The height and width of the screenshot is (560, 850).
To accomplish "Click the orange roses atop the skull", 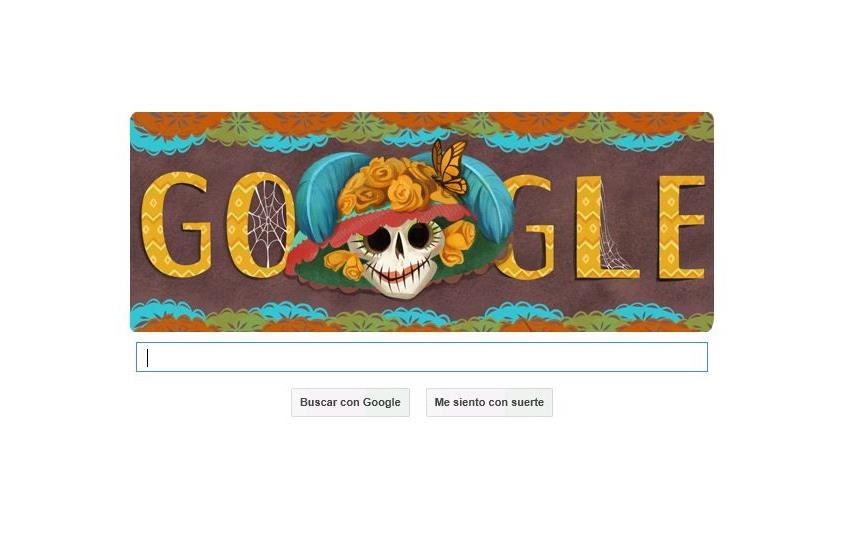I will 389,185.
